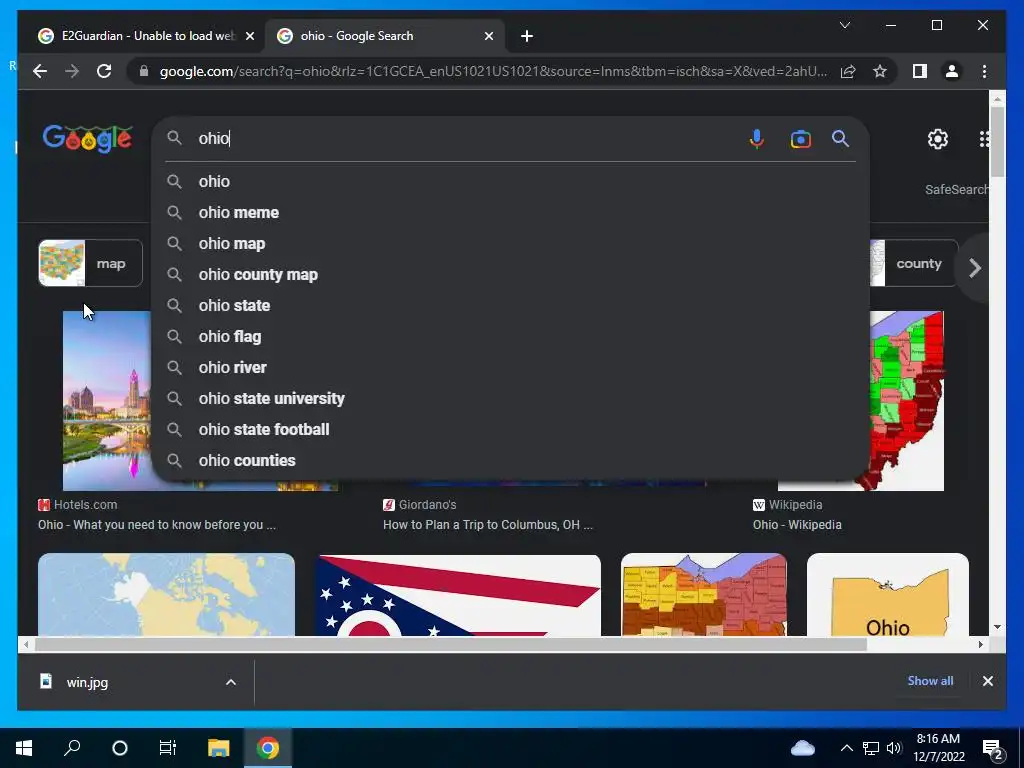Choose suggestion "ohio river"
The height and width of the screenshot is (768, 1024).
[x=510, y=367]
